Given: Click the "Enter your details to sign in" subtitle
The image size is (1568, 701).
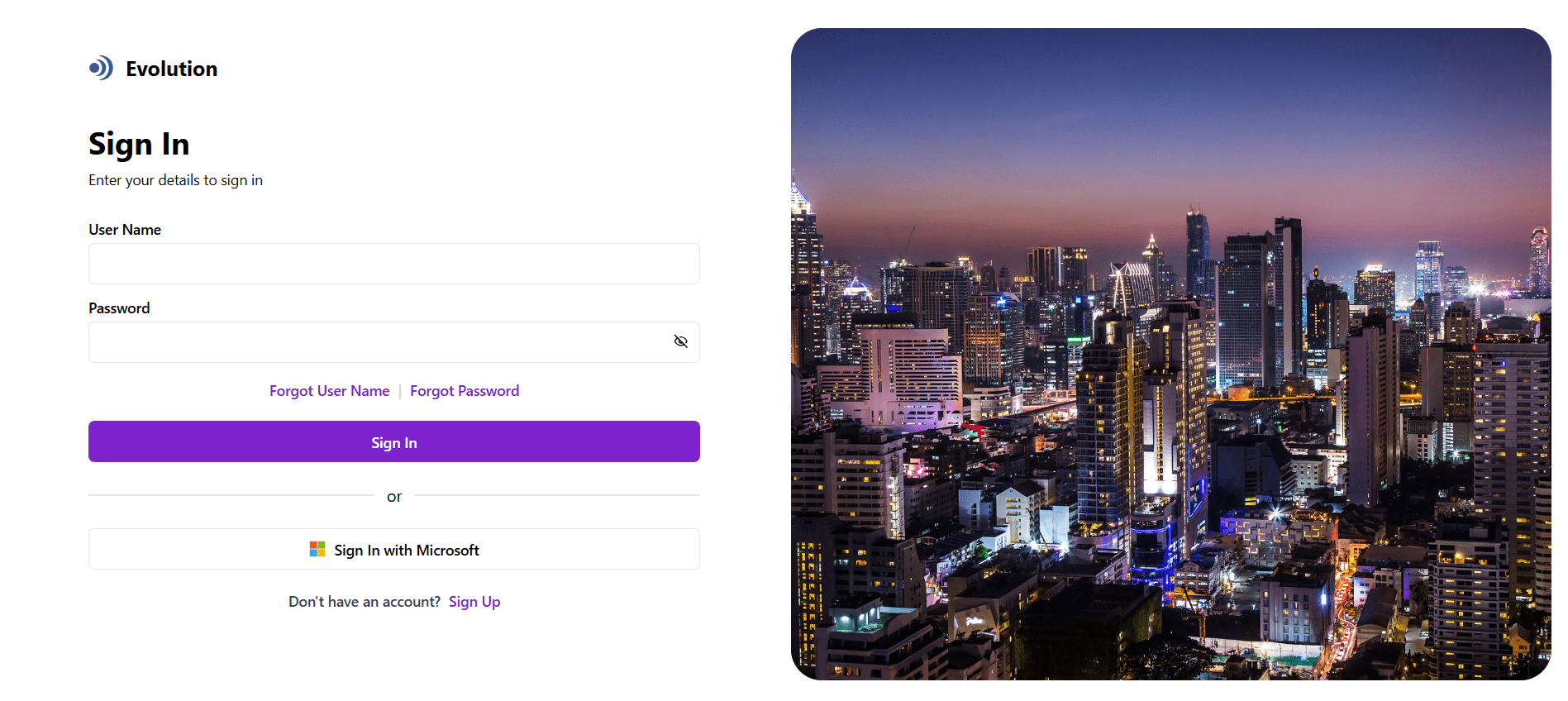Looking at the screenshot, I should coord(175,180).
